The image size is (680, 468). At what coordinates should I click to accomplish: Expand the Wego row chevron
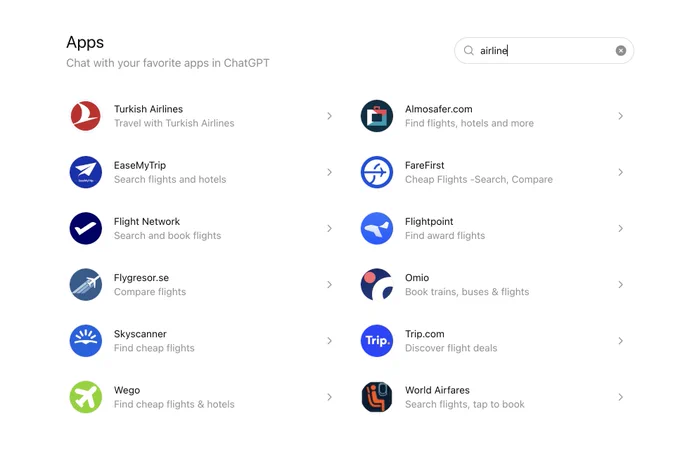[x=330, y=397]
